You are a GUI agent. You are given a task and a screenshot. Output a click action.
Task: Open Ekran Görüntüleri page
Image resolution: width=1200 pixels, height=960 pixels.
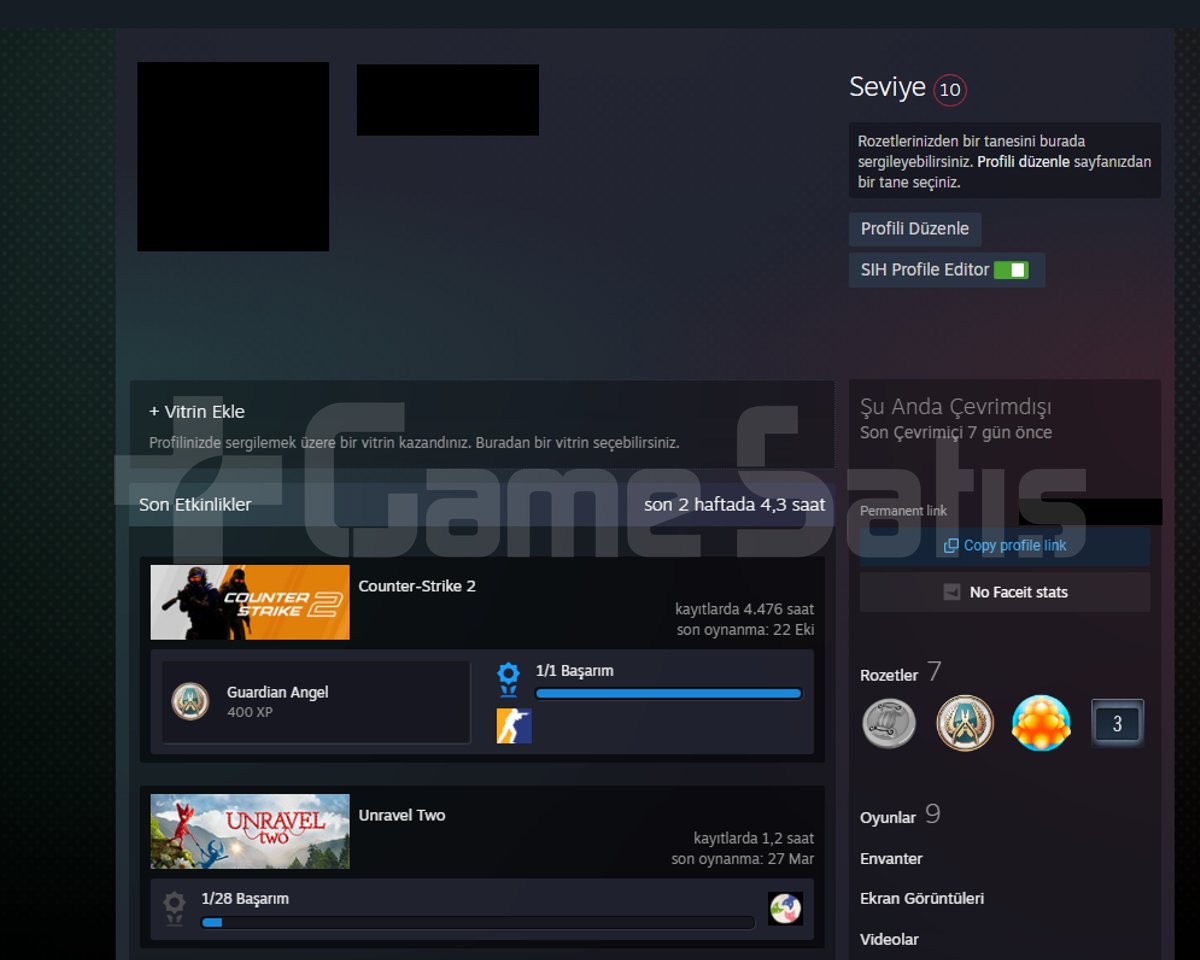click(x=922, y=898)
